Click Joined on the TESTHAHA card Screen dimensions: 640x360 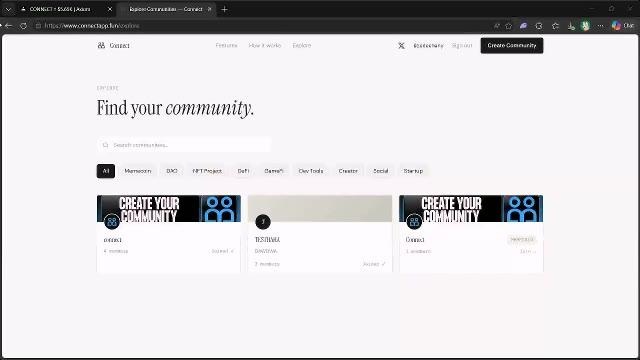[x=374, y=264]
